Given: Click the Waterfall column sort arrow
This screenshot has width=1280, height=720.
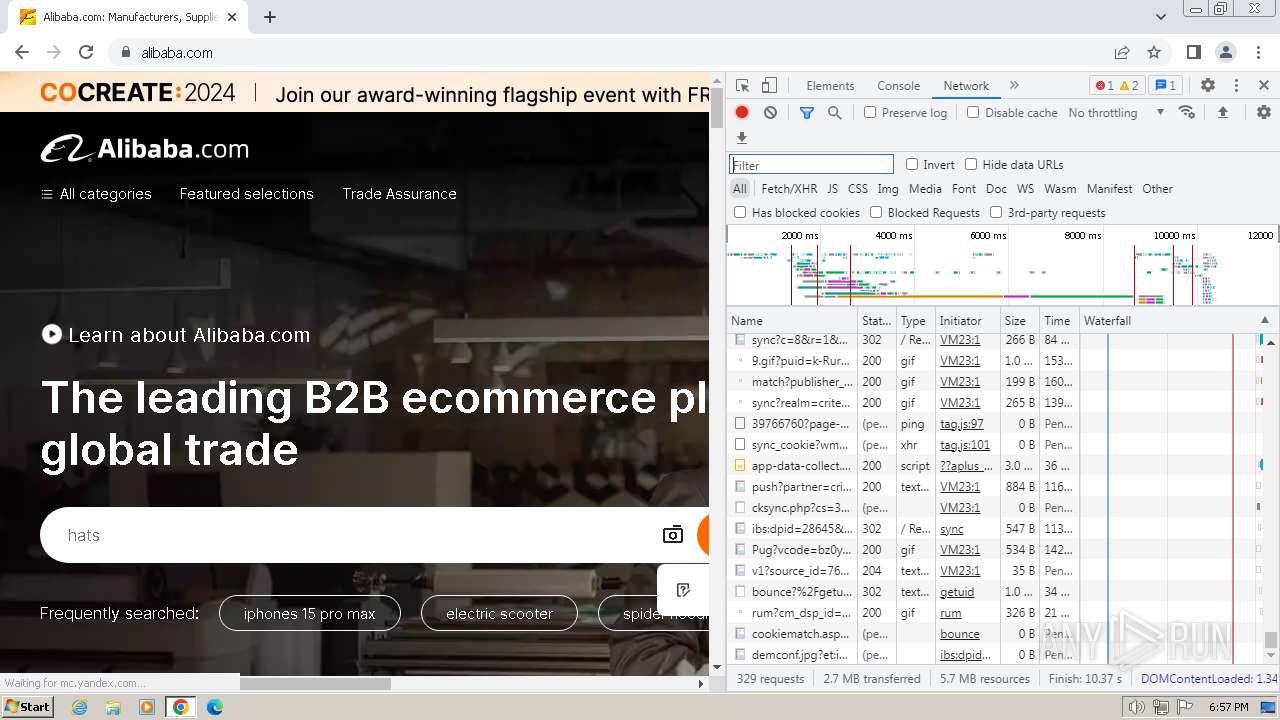Looking at the screenshot, I should tap(1265, 321).
